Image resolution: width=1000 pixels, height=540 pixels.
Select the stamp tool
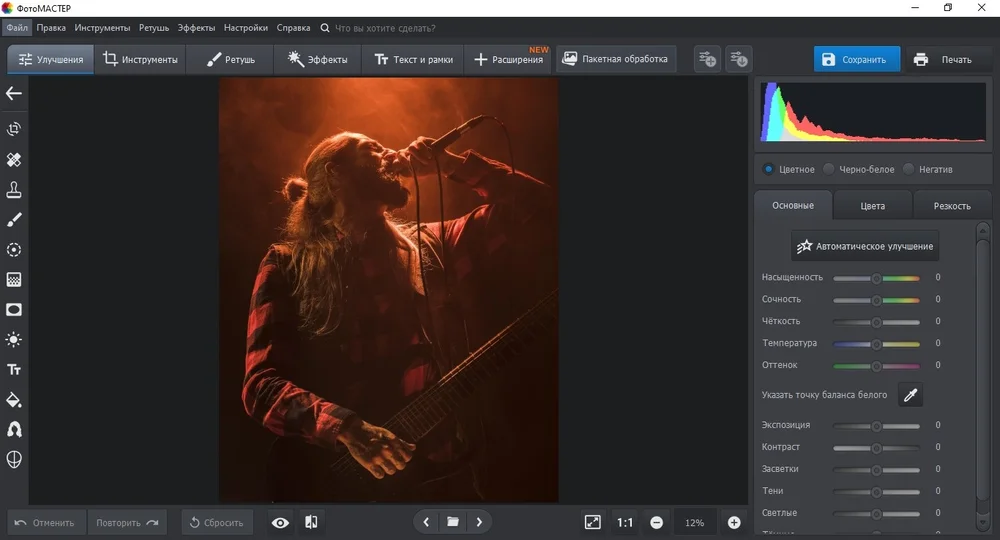point(14,190)
